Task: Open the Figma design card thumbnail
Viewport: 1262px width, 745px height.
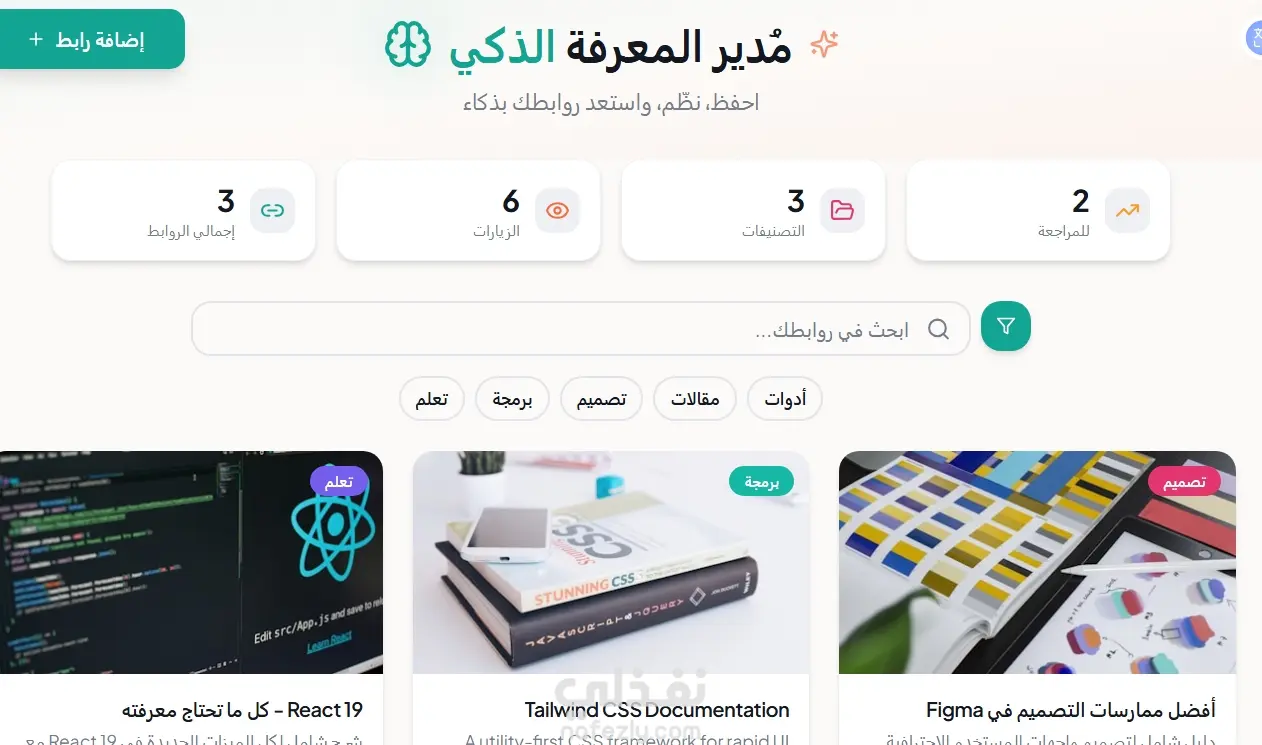Action: (1037, 562)
